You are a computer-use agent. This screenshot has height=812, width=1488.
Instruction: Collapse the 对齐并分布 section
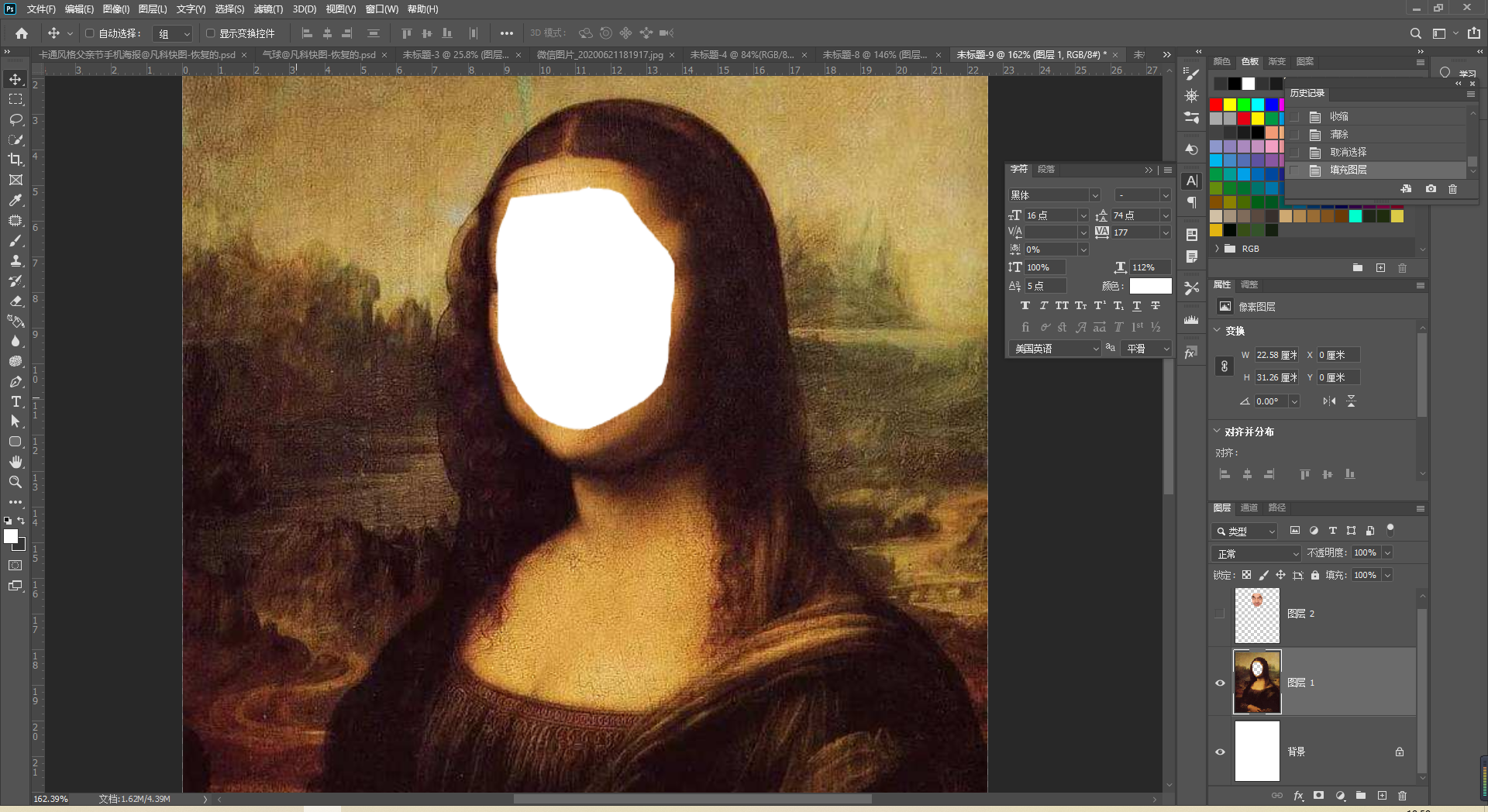click(1217, 431)
